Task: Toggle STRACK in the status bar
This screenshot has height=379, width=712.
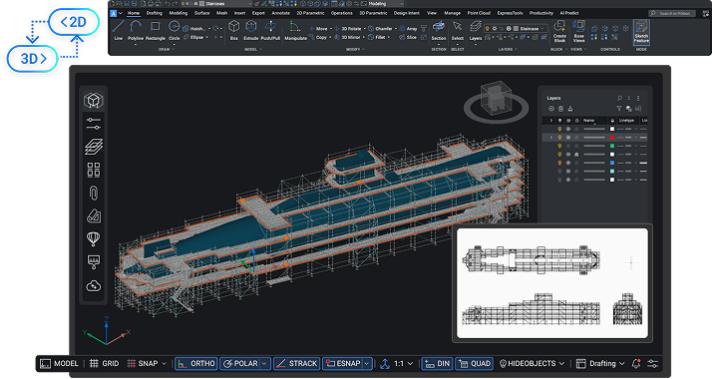Action: (x=297, y=364)
